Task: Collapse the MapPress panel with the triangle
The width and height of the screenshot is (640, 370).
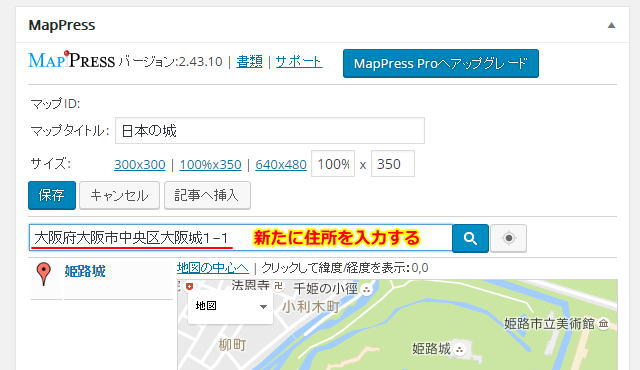Action: click(611, 25)
